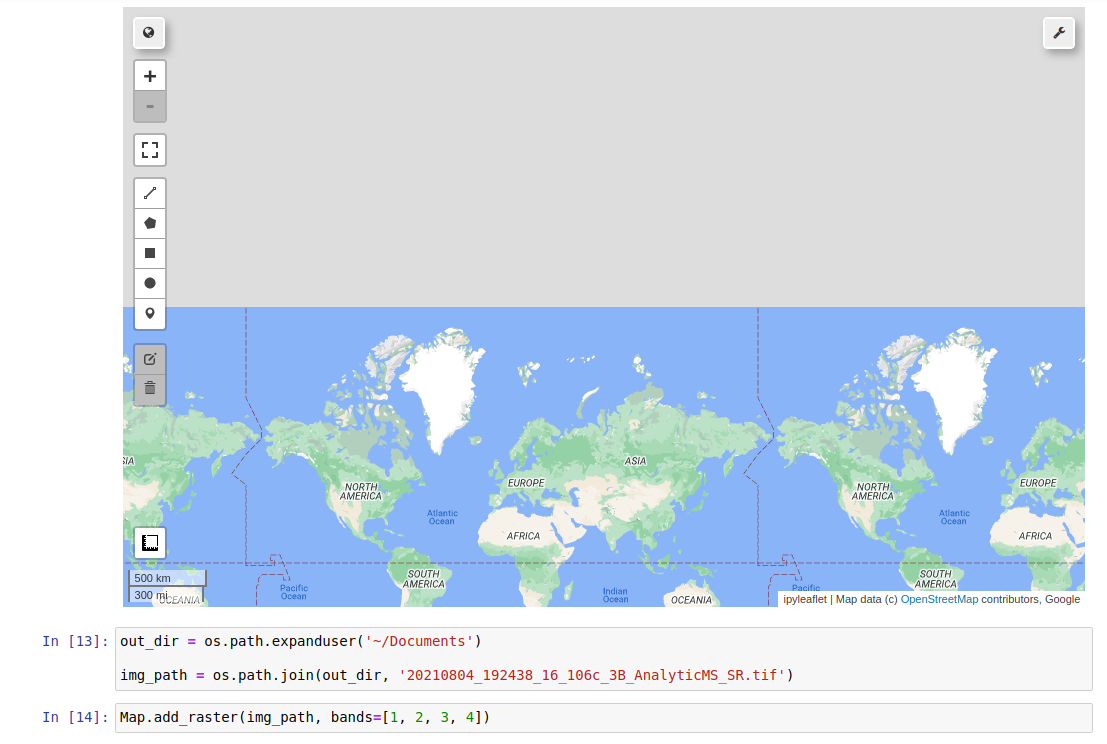The height and width of the screenshot is (744, 1107).
Task: Zoom out on the map
Action: (x=150, y=106)
